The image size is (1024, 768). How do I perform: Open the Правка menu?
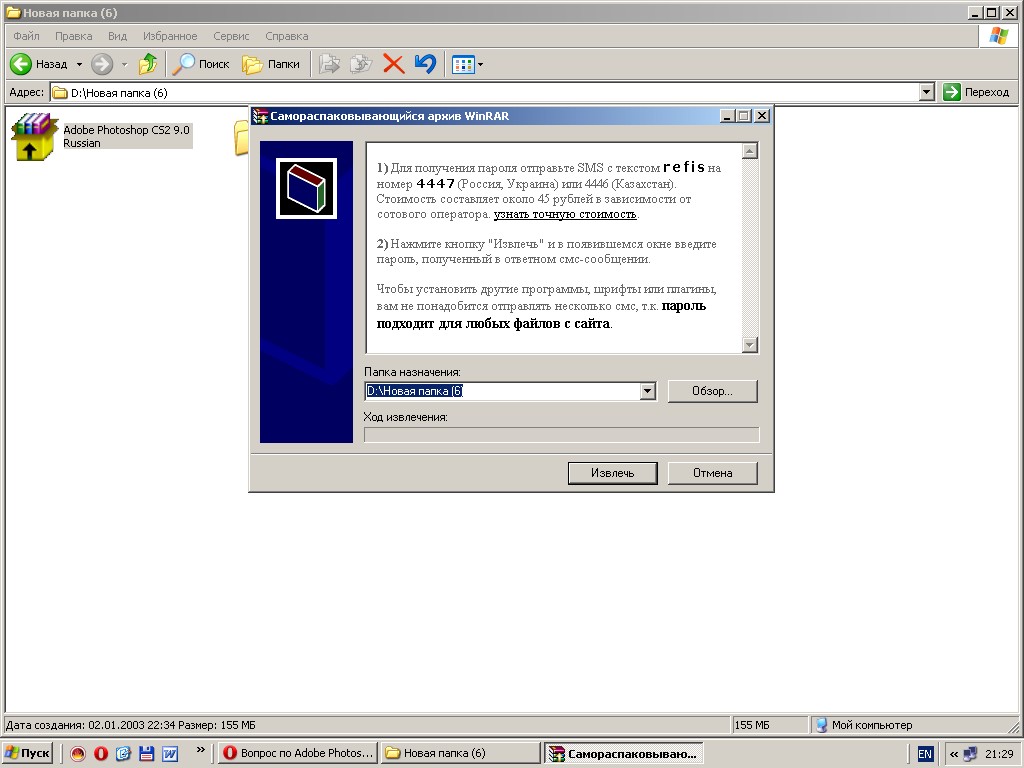pyautogui.click(x=73, y=36)
